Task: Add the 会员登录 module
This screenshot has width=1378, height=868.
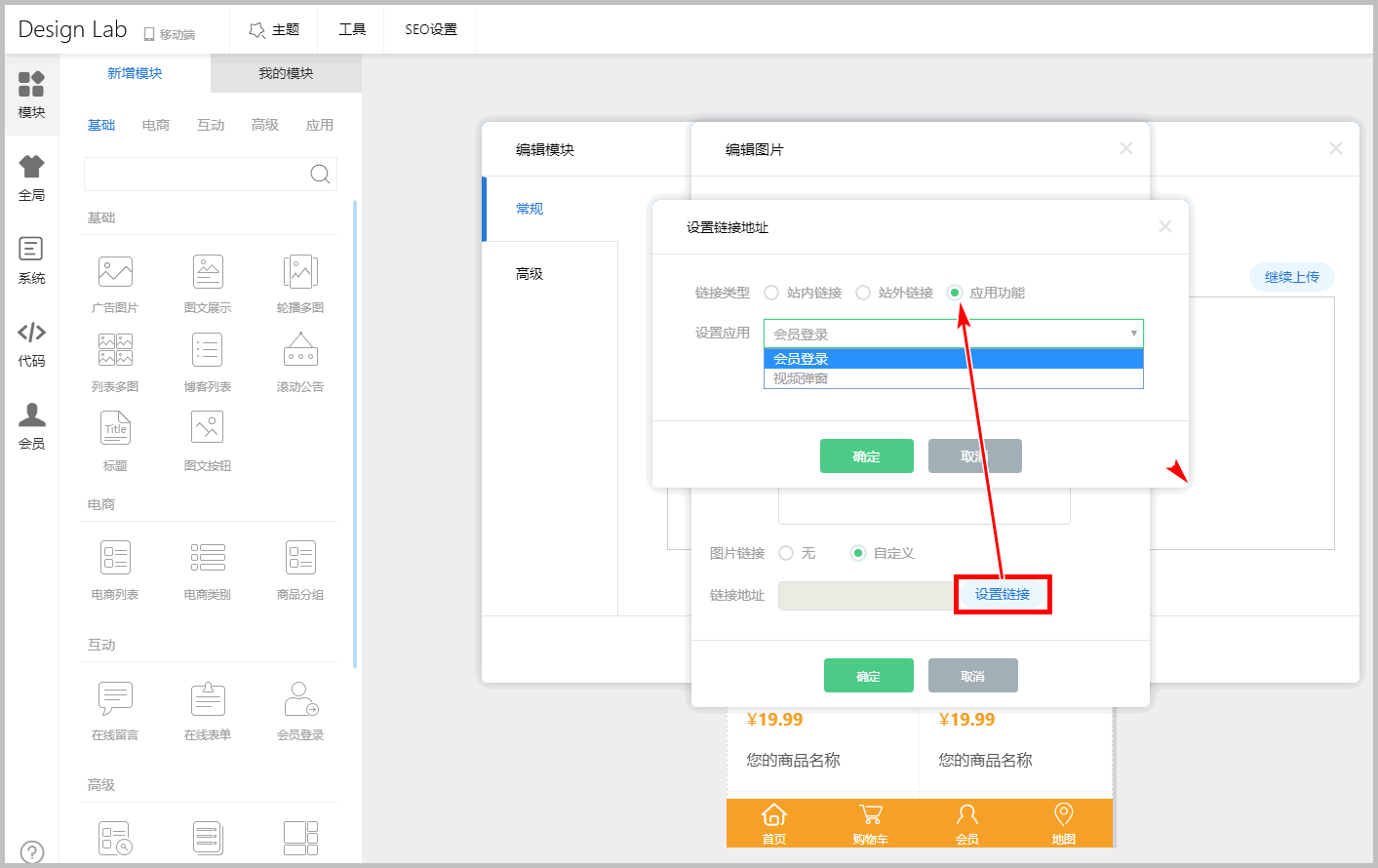Action: [300, 711]
